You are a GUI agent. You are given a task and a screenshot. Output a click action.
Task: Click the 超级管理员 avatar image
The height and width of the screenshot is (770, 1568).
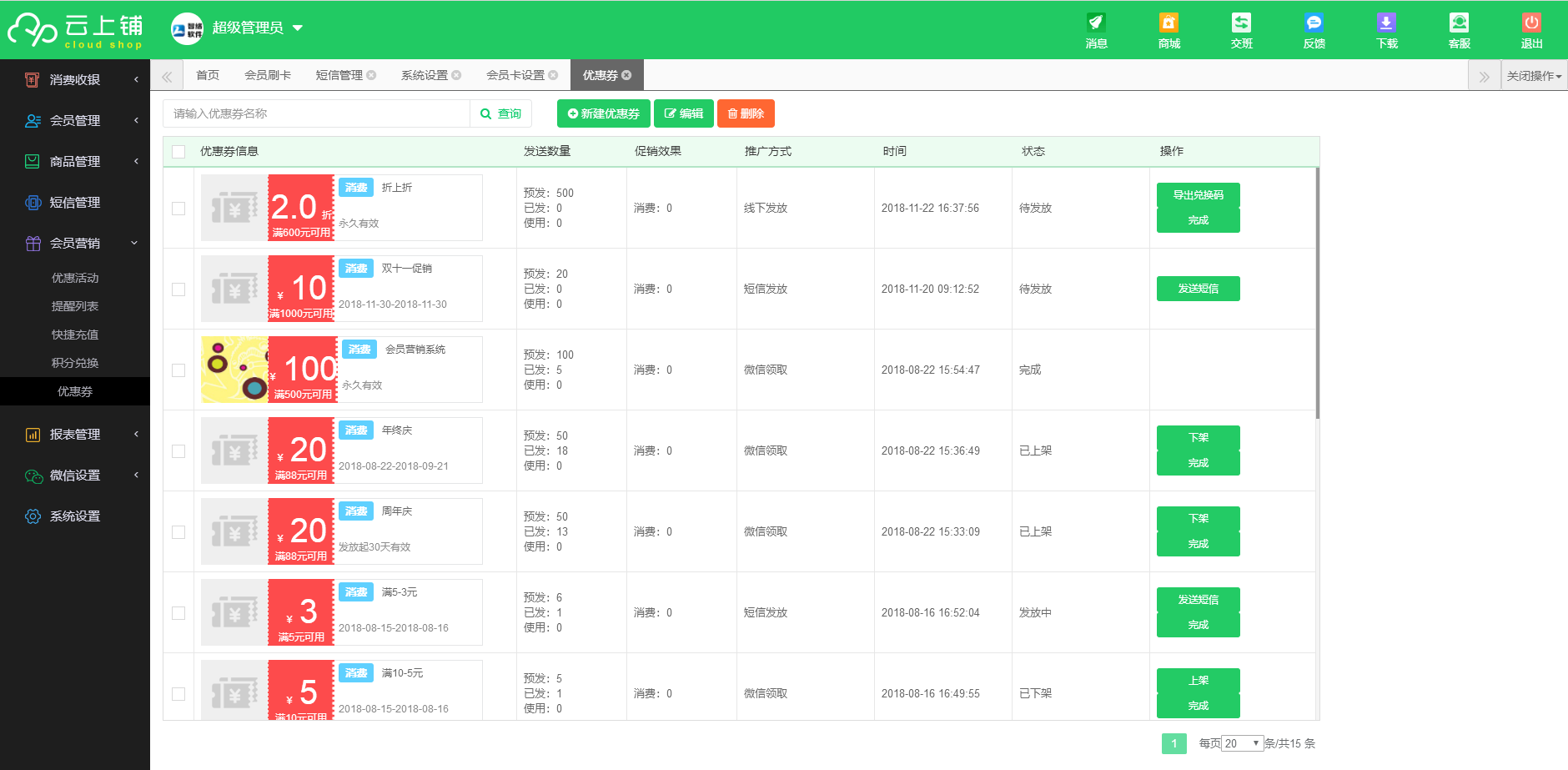coord(187,29)
